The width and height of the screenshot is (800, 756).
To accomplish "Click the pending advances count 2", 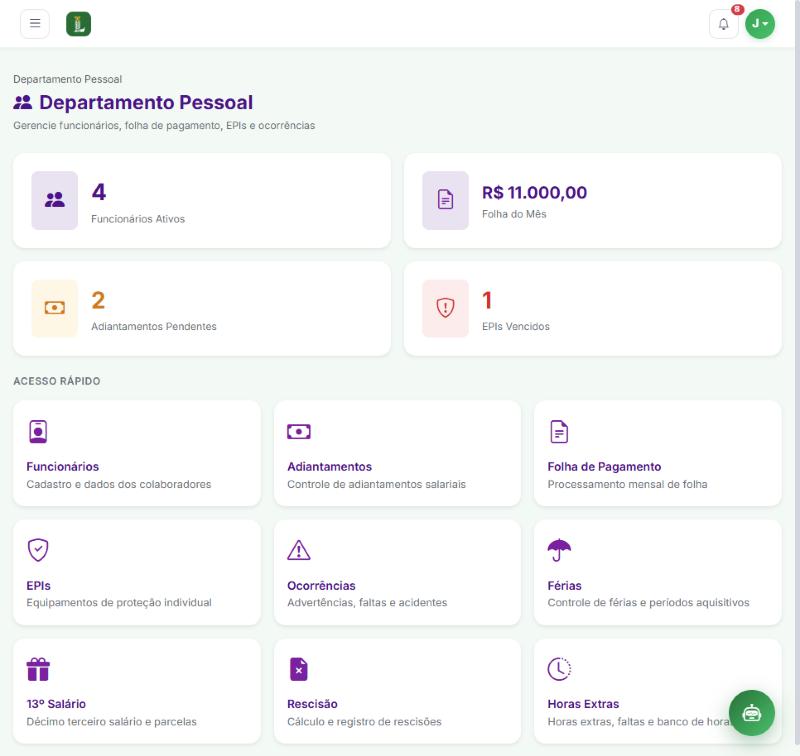I will (98, 300).
